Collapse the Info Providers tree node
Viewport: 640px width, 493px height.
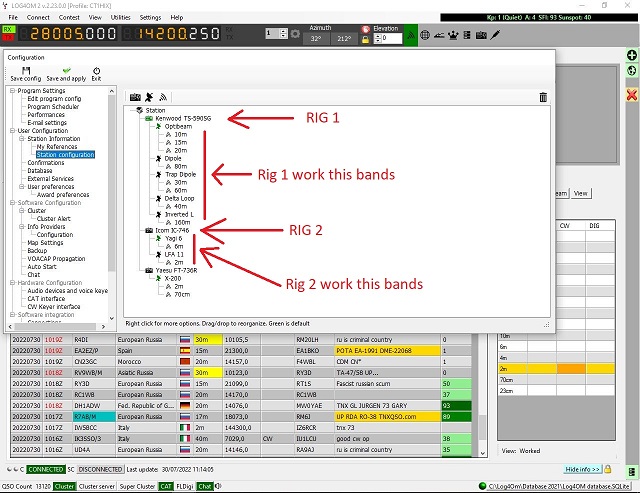22,227
